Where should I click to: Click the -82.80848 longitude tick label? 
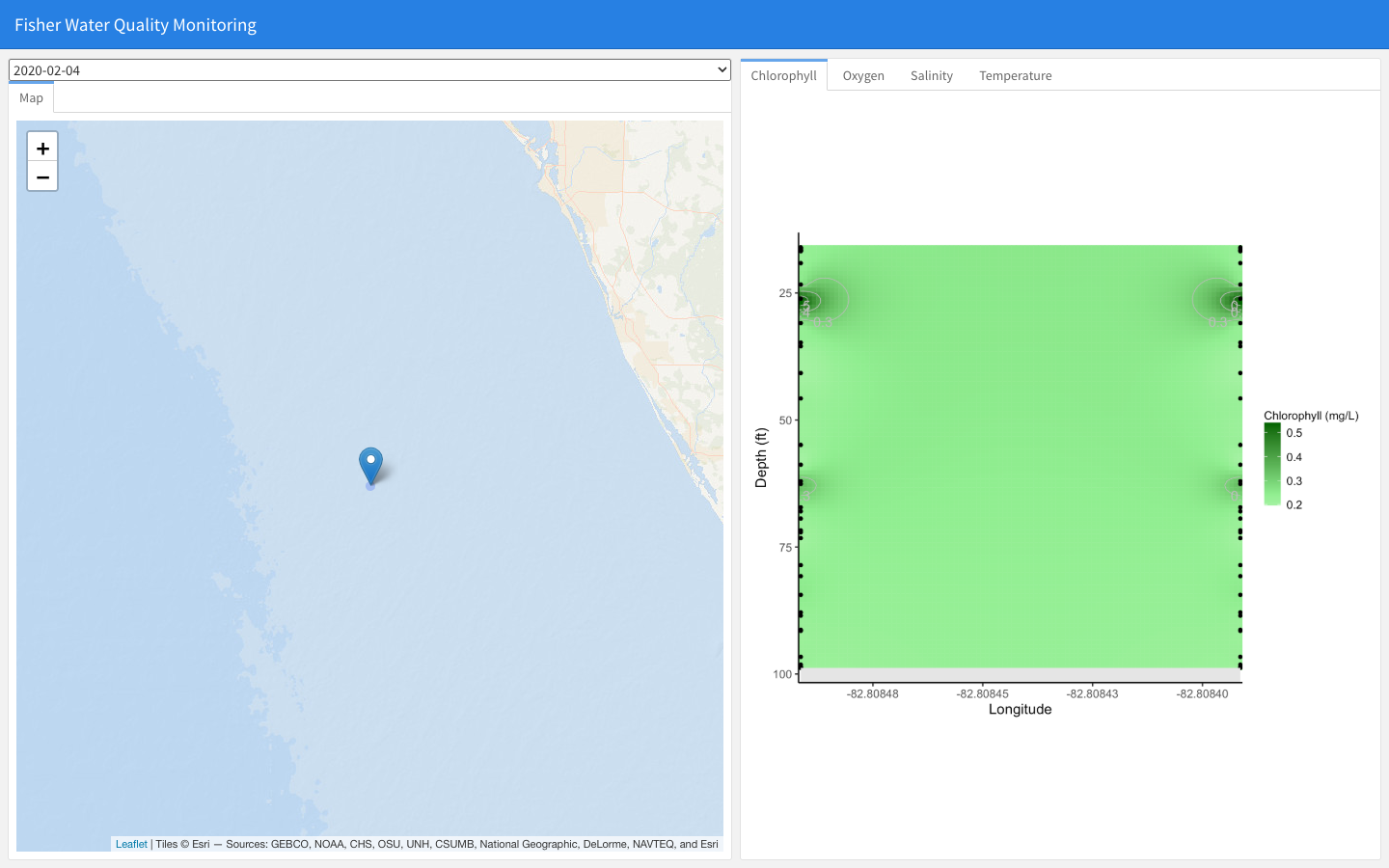(873, 693)
